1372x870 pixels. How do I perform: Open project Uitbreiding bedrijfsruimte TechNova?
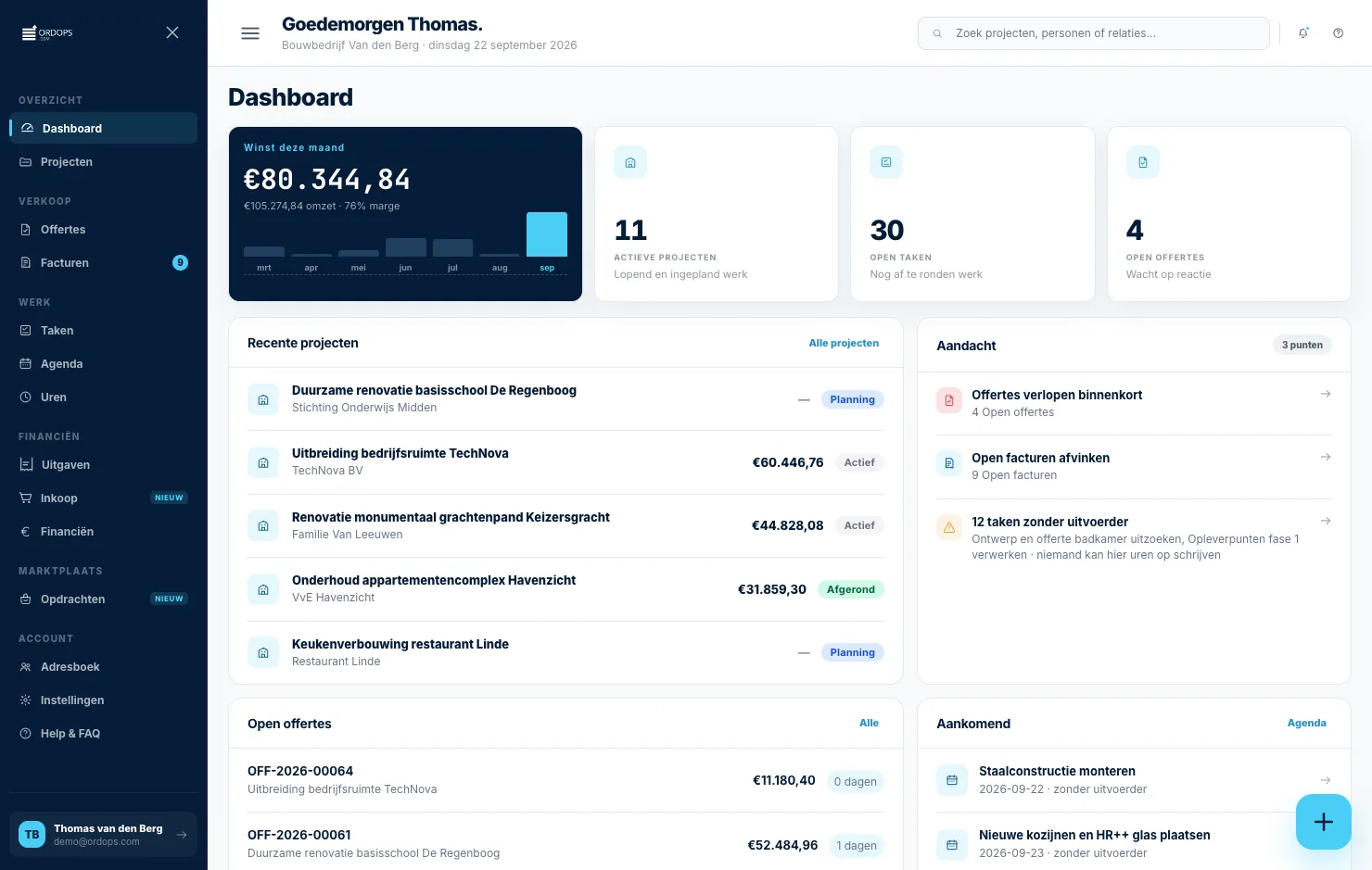pos(565,462)
